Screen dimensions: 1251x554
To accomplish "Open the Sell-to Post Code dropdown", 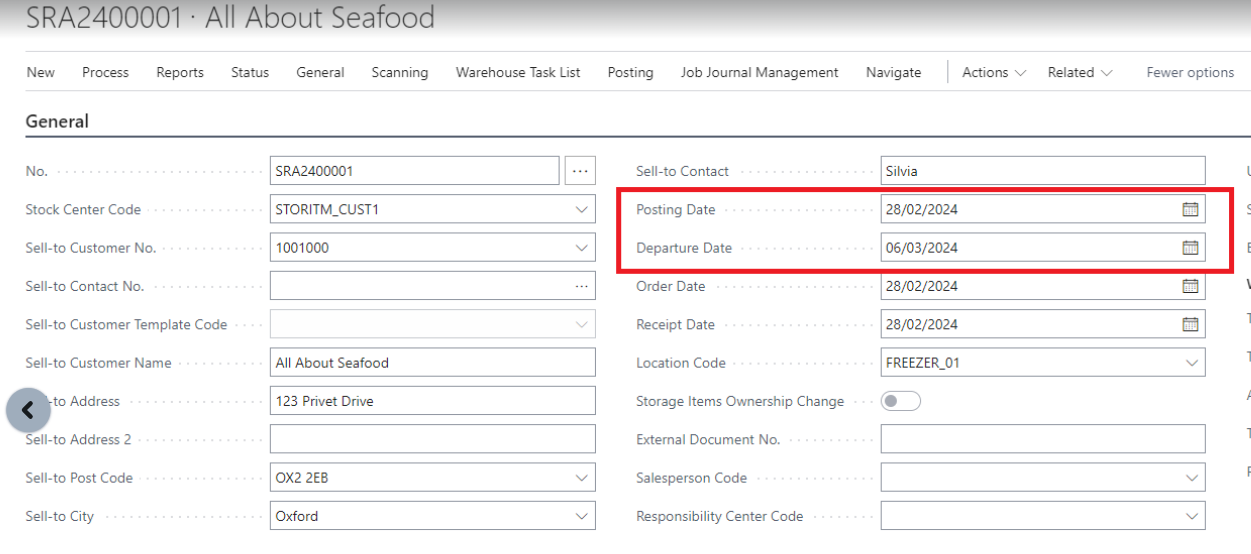I will click(x=582, y=478).
